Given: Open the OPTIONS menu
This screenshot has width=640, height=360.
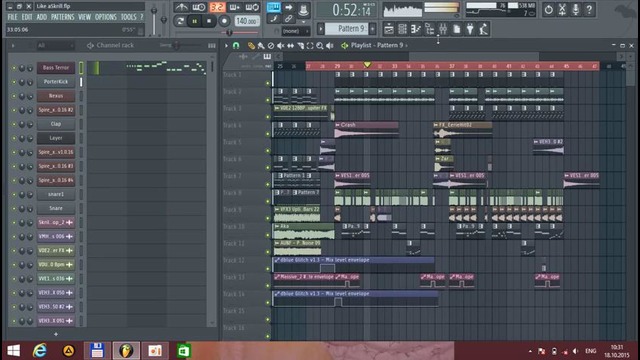Looking at the screenshot, I should [x=106, y=17].
